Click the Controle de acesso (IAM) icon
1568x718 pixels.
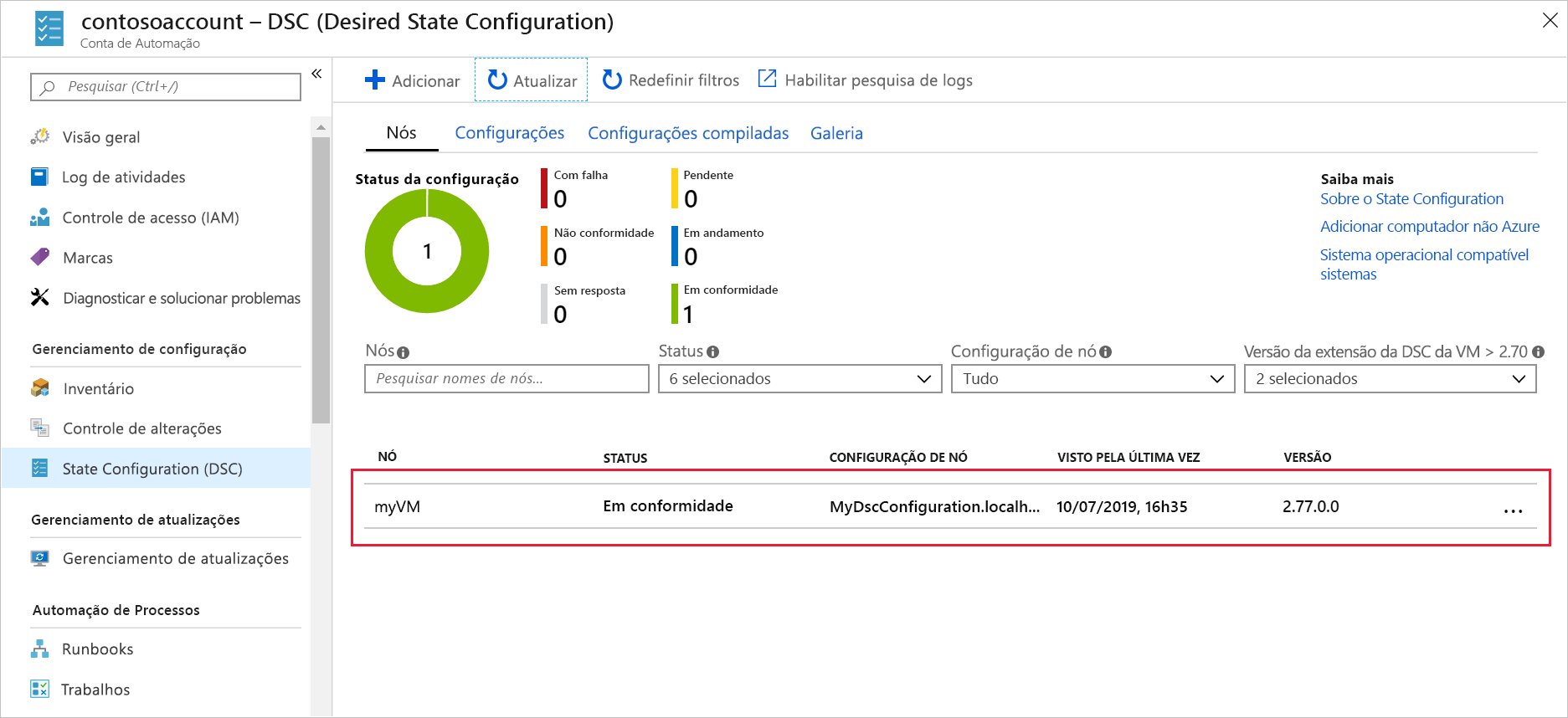(x=39, y=218)
